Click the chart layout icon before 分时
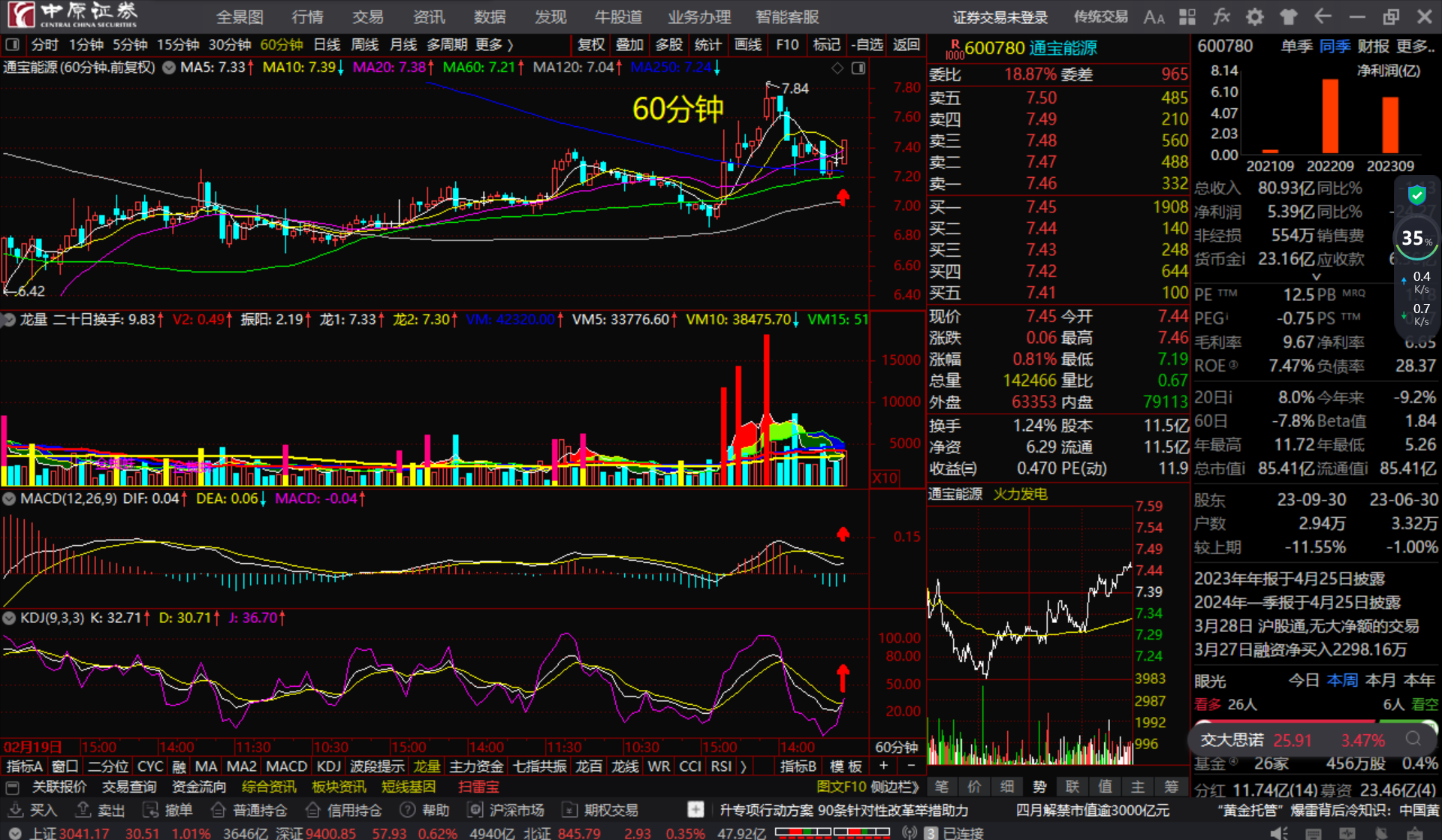This screenshot has width=1442, height=840. (x=12, y=45)
